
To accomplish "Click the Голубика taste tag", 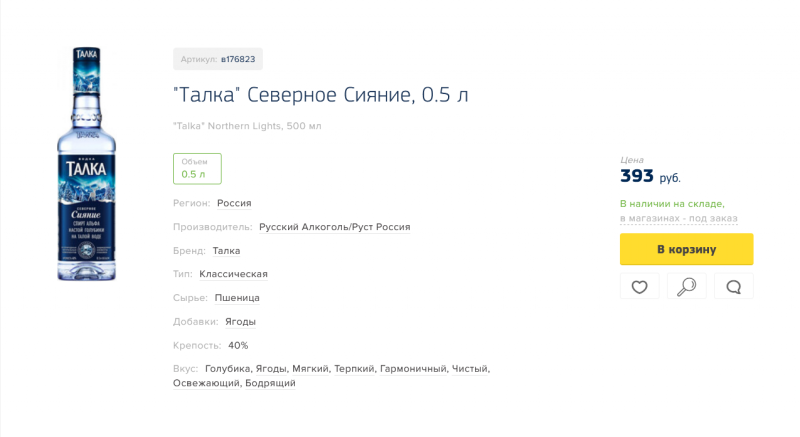I will (x=226, y=369).
